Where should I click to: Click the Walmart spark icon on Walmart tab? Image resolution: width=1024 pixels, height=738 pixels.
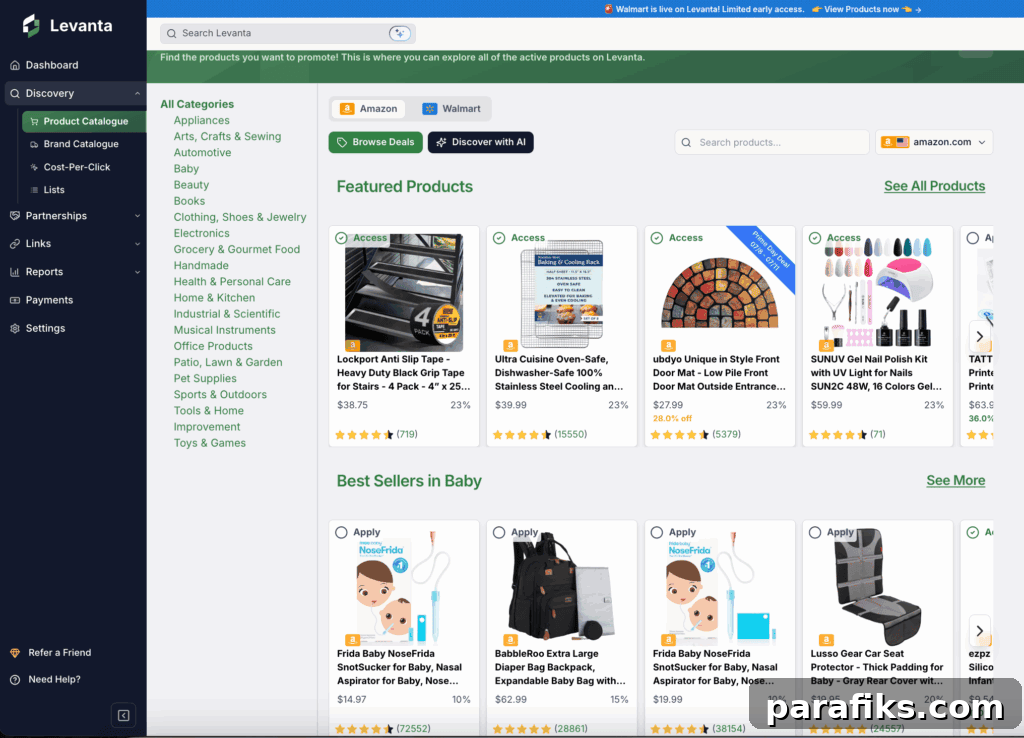[x=430, y=109]
